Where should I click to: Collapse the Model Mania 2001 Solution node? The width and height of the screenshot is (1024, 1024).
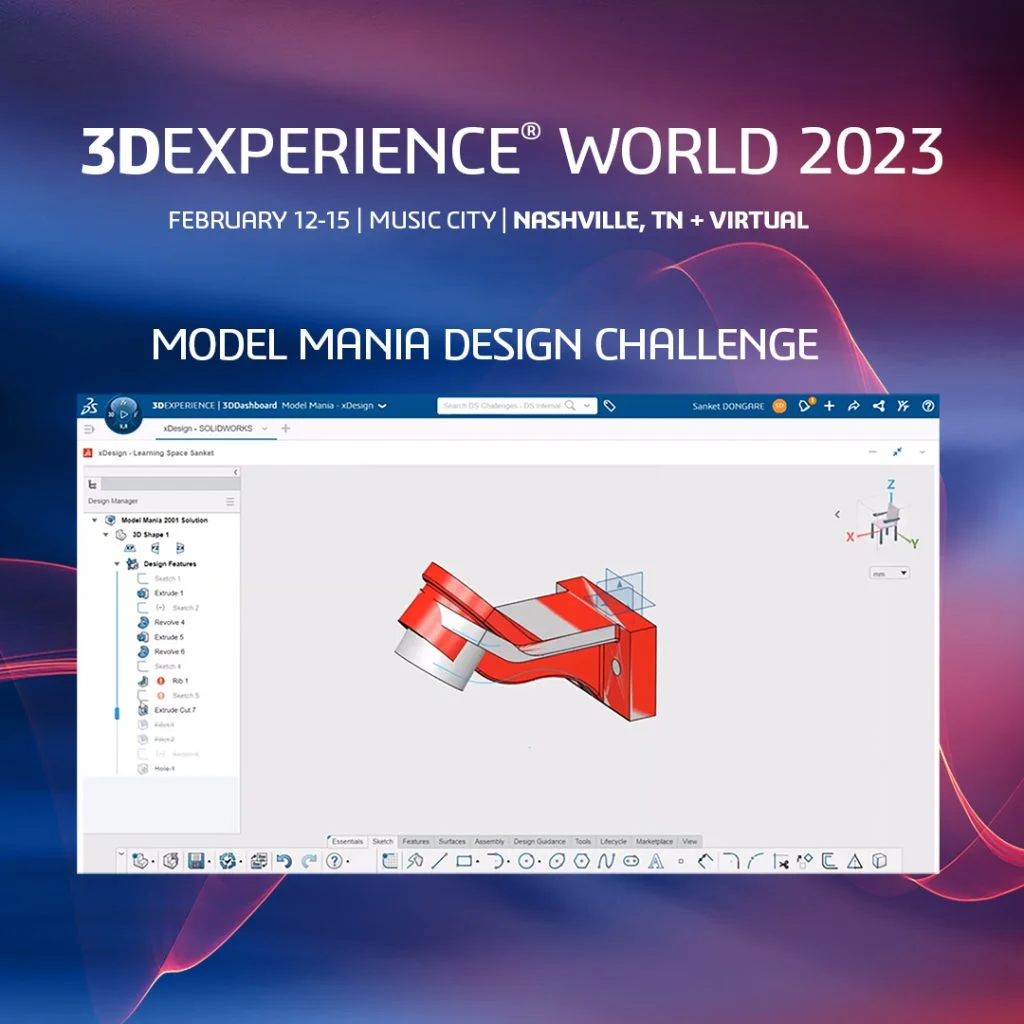(x=95, y=520)
